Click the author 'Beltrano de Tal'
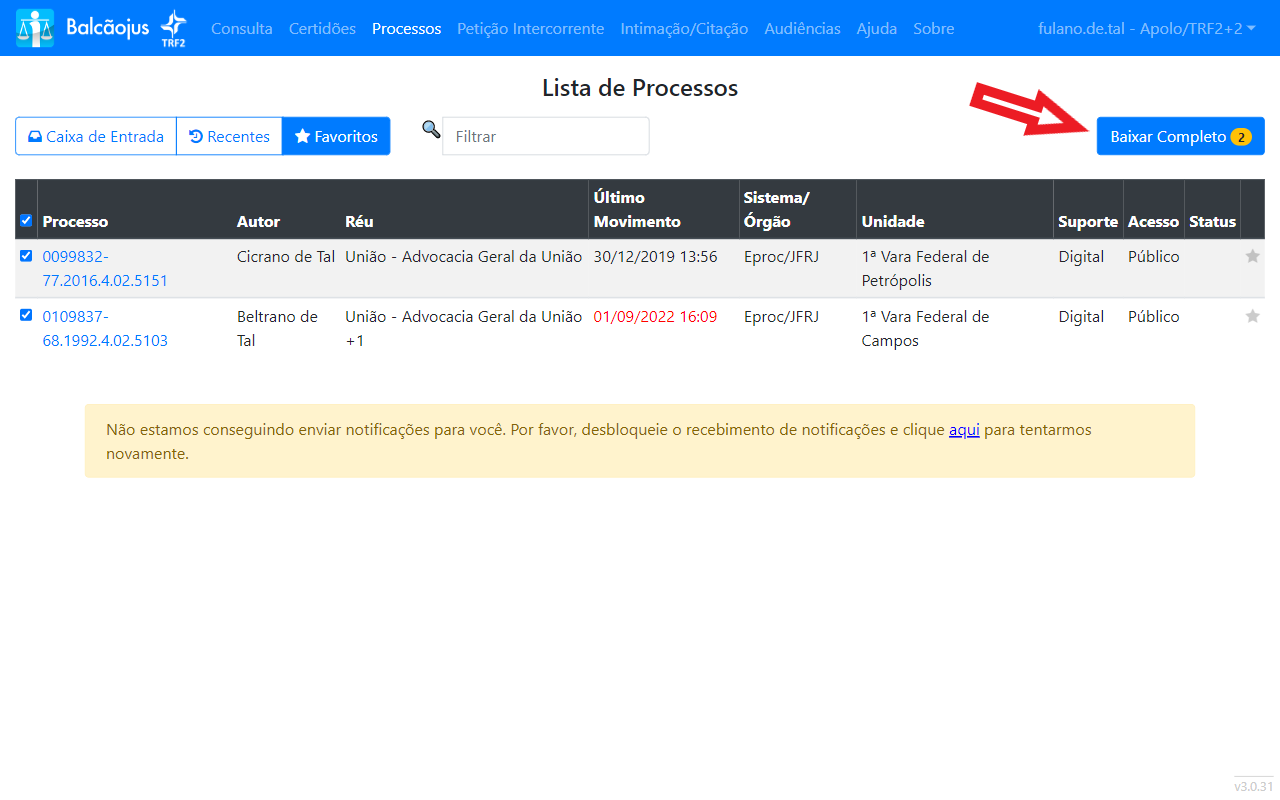1280x800 pixels. [277, 329]
